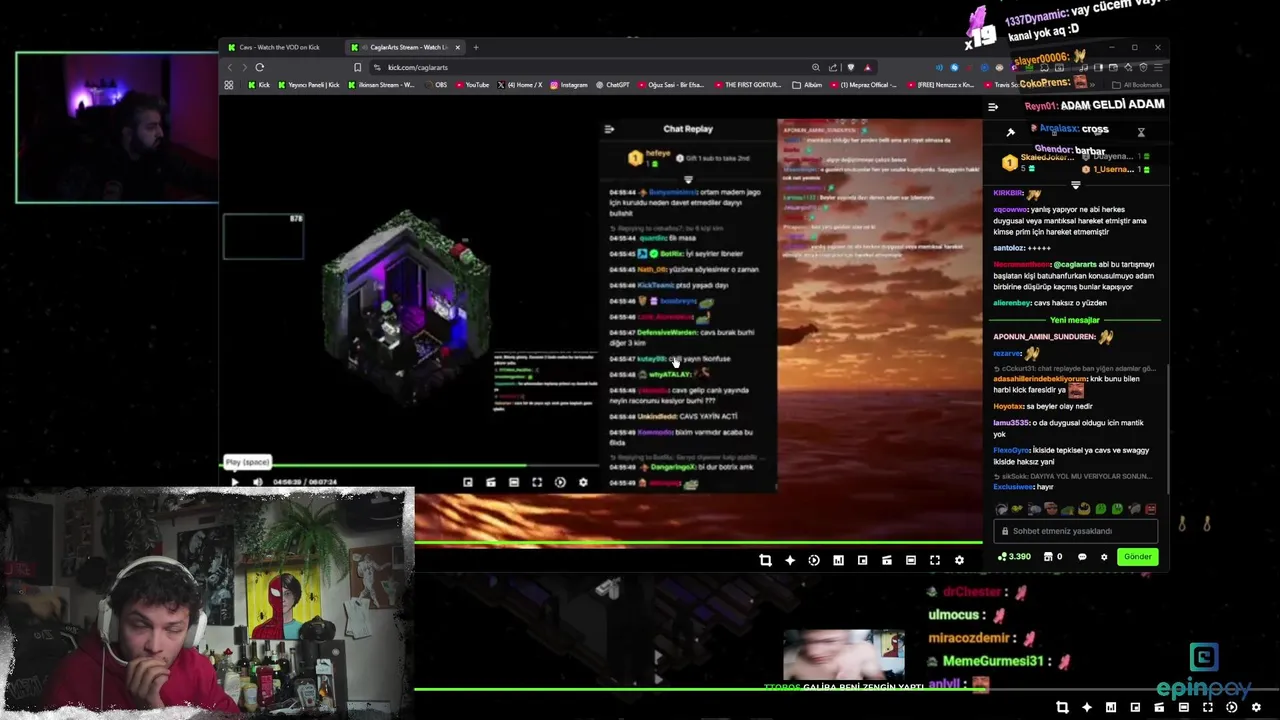Close the CaglarArts Stream tab
The width and height of the screenshot is (1280, 720).
tap(458, 47)
